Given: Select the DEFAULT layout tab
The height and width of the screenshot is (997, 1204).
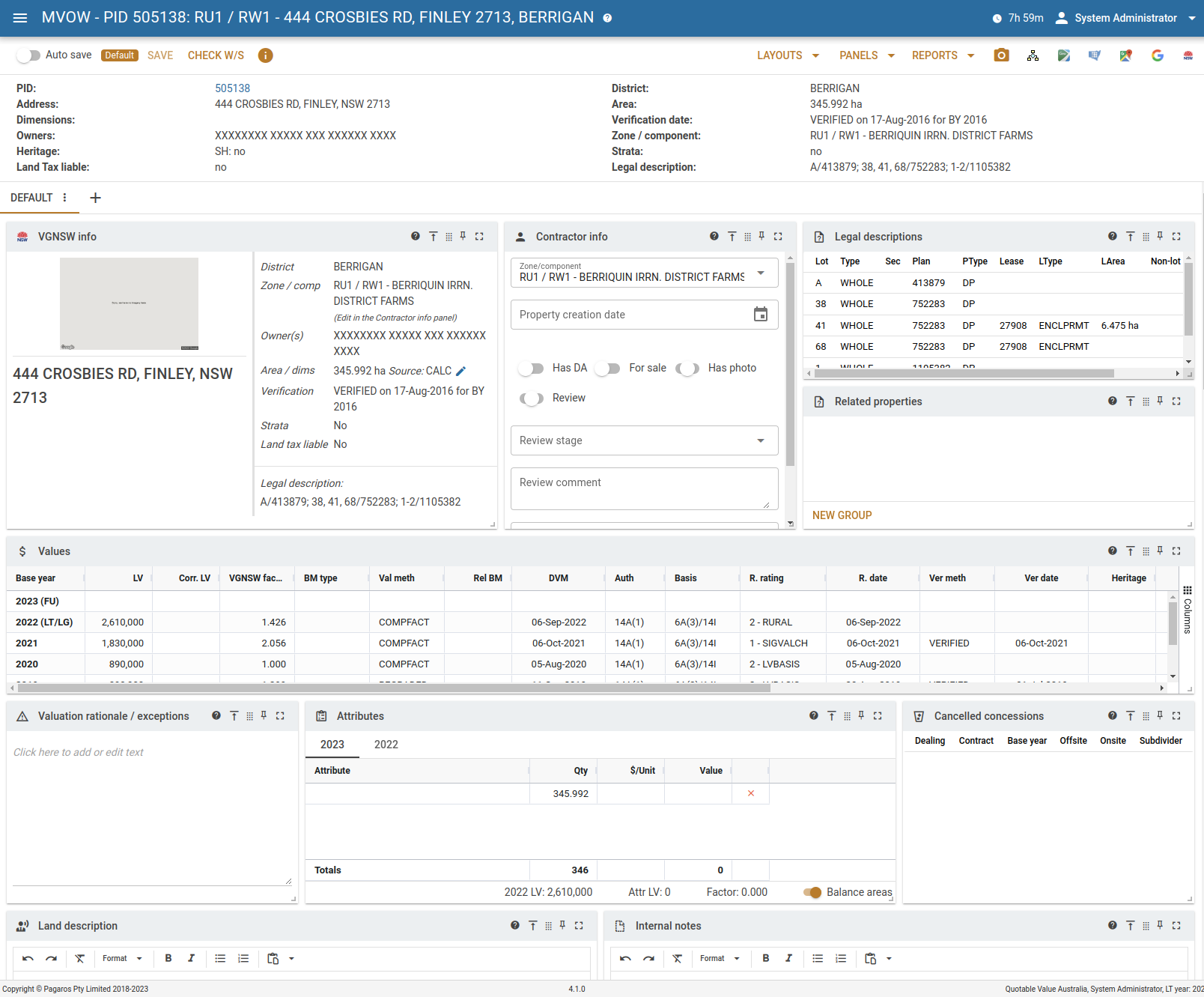Looking at the screenshot, I should 31,198.
